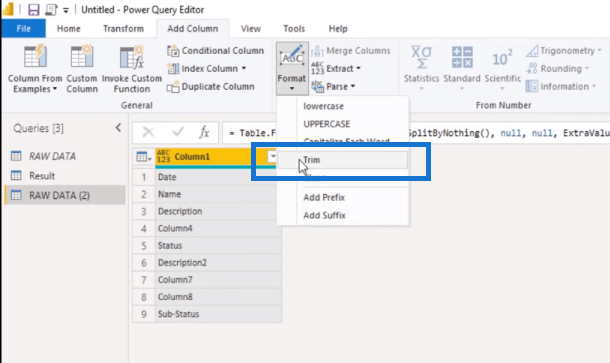Open the Extract dropdown
610x363 pixels.
point(336,68)
